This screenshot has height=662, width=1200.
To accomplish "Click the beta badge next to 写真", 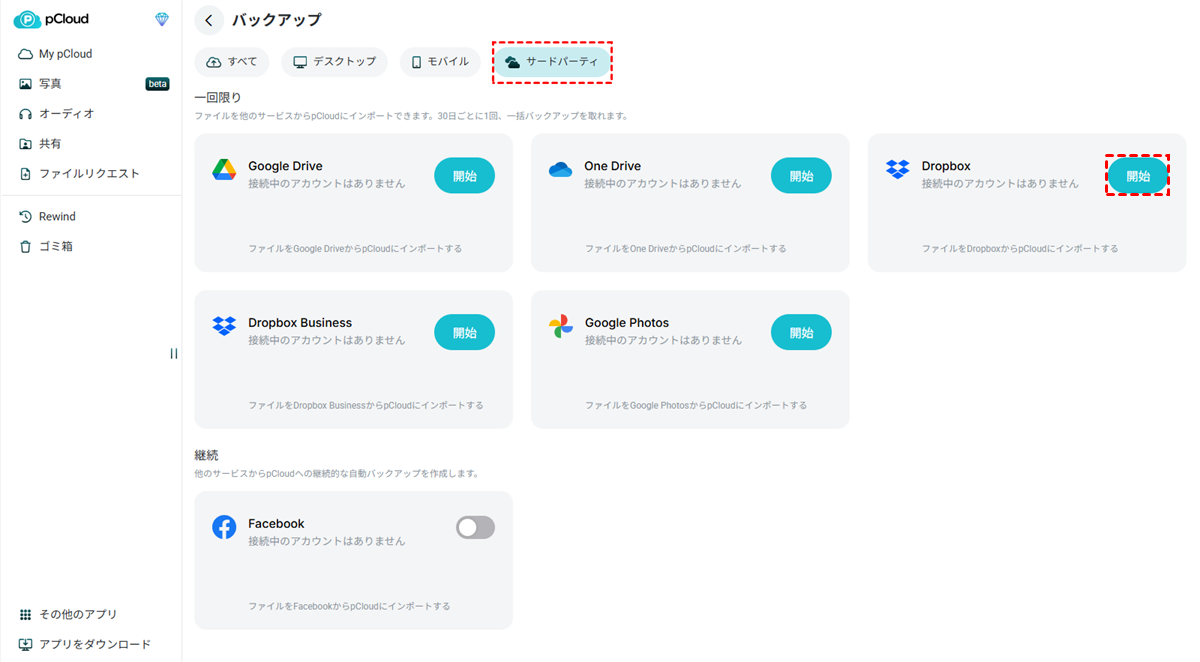I will [x=157, y=84].
